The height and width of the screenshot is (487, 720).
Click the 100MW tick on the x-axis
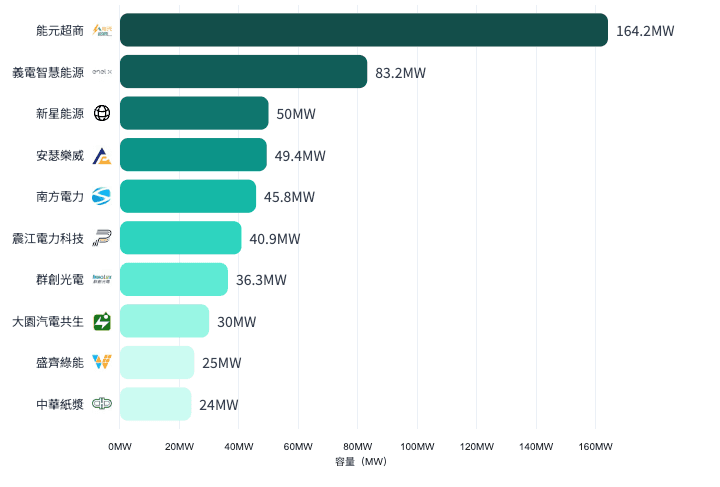tap(417, 446)
